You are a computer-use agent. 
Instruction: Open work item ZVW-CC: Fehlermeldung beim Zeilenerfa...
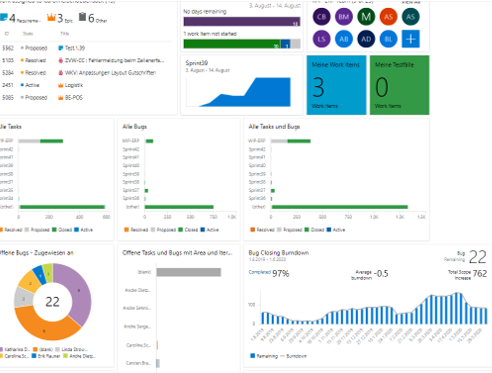coord(114,60)
